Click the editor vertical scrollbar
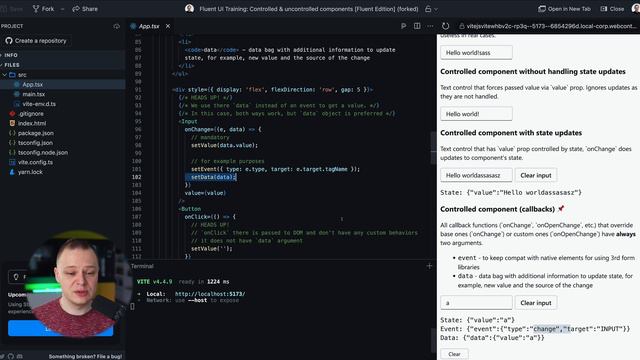The height and width of the screenshot is (360, 640). [433, 148]
